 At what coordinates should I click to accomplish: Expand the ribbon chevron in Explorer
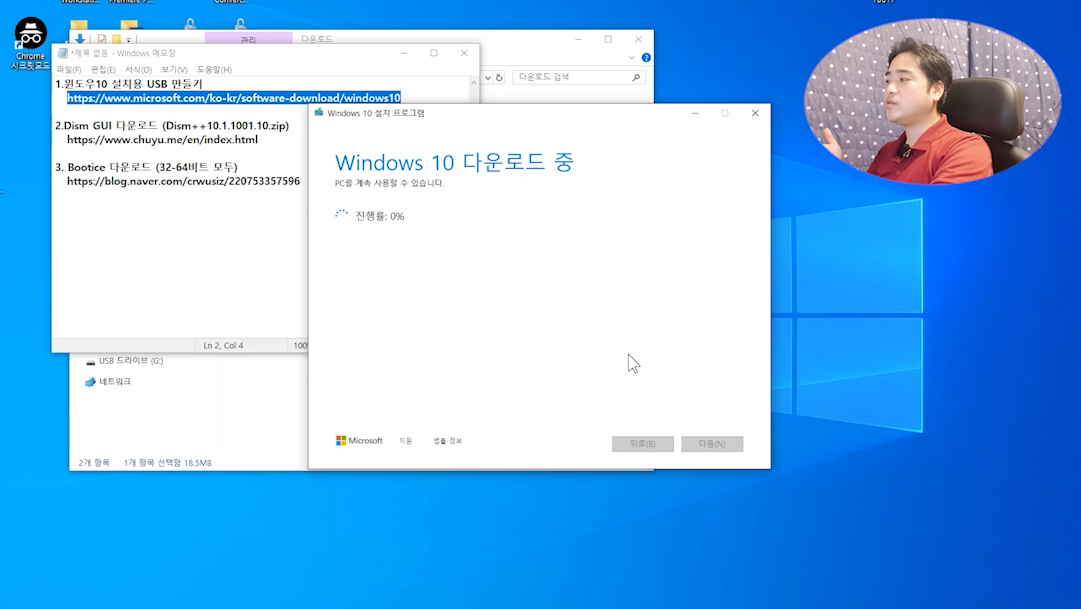pyautogui.click(x=632, y=58)
